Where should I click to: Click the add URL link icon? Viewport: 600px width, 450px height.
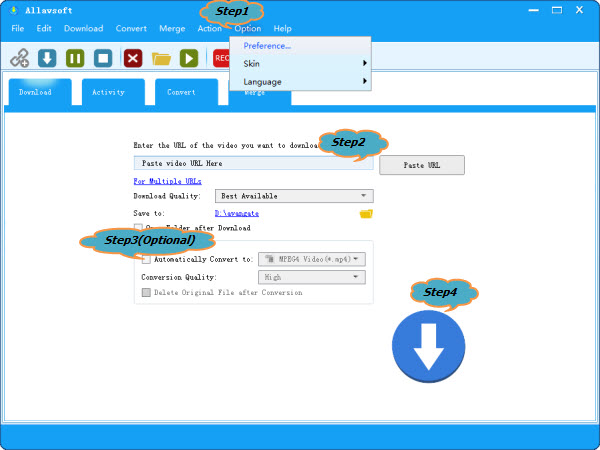(x=20, y=58)
